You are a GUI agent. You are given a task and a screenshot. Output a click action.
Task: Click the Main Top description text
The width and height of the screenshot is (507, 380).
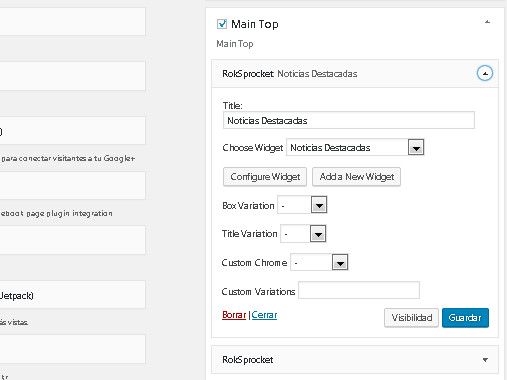[x=235, y=44]
